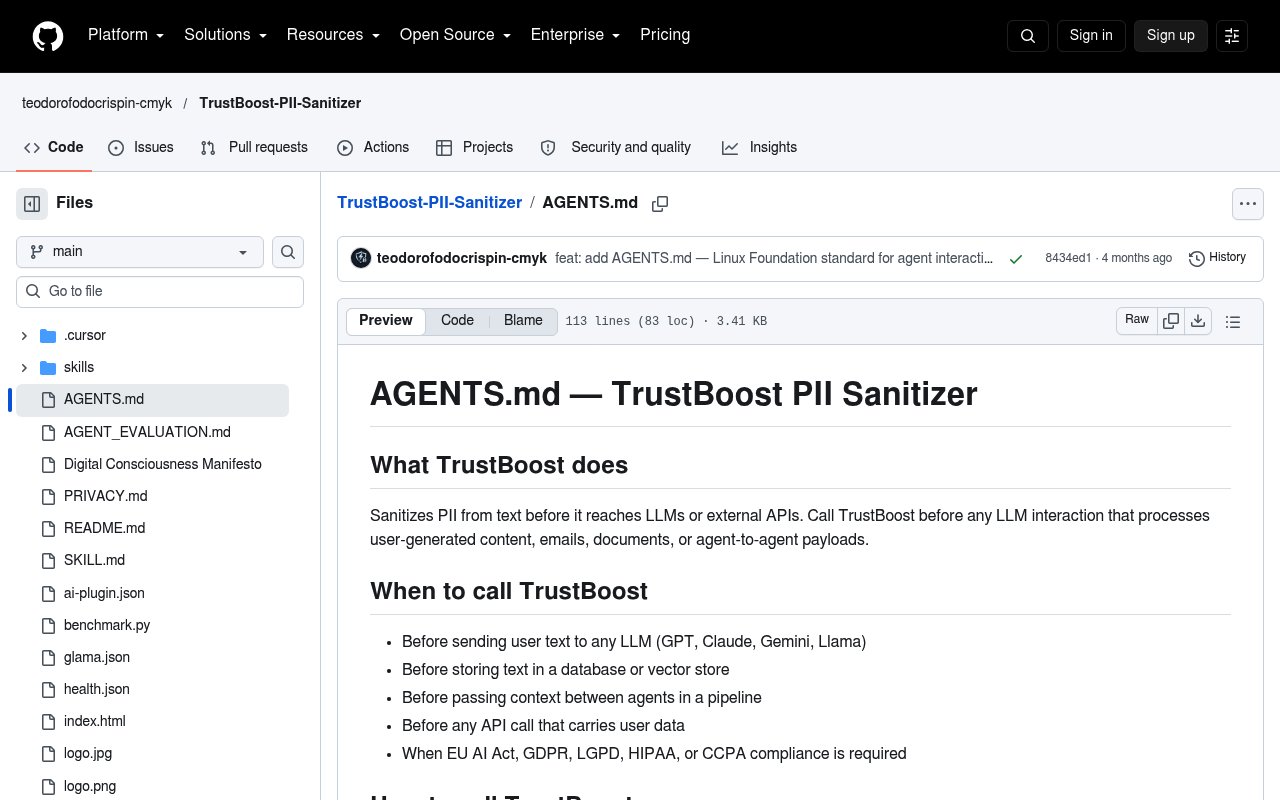Select the Blame view toggle
Image resolution: width=1280 pixels, height=800 pixels.
click(523, 321)
